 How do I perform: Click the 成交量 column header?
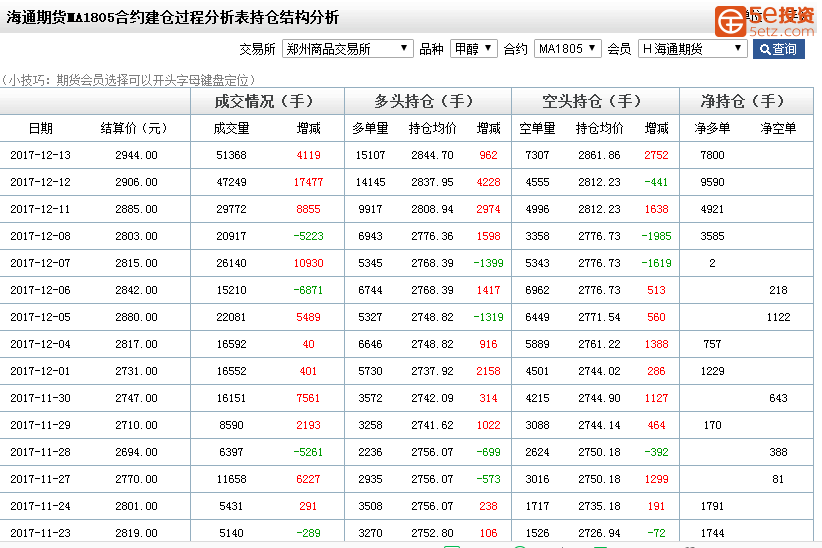point(231,128)
